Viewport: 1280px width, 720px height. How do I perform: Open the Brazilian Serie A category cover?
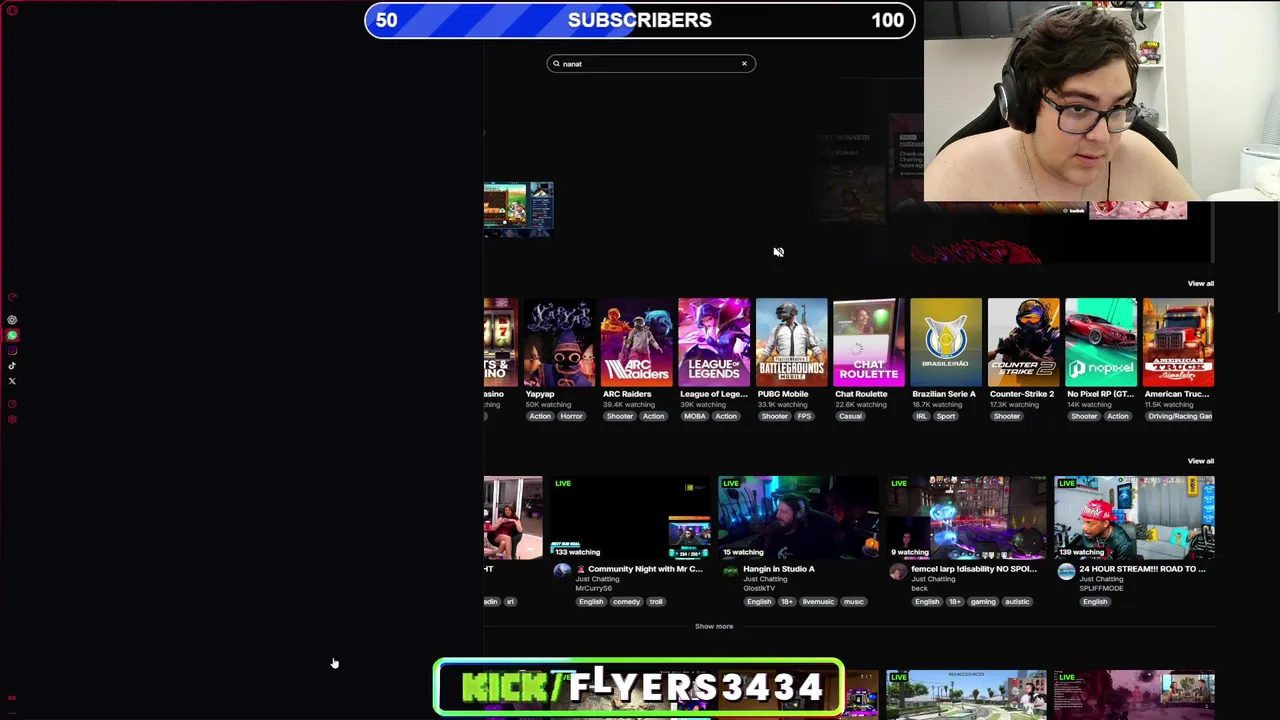[x=946, y=342]
